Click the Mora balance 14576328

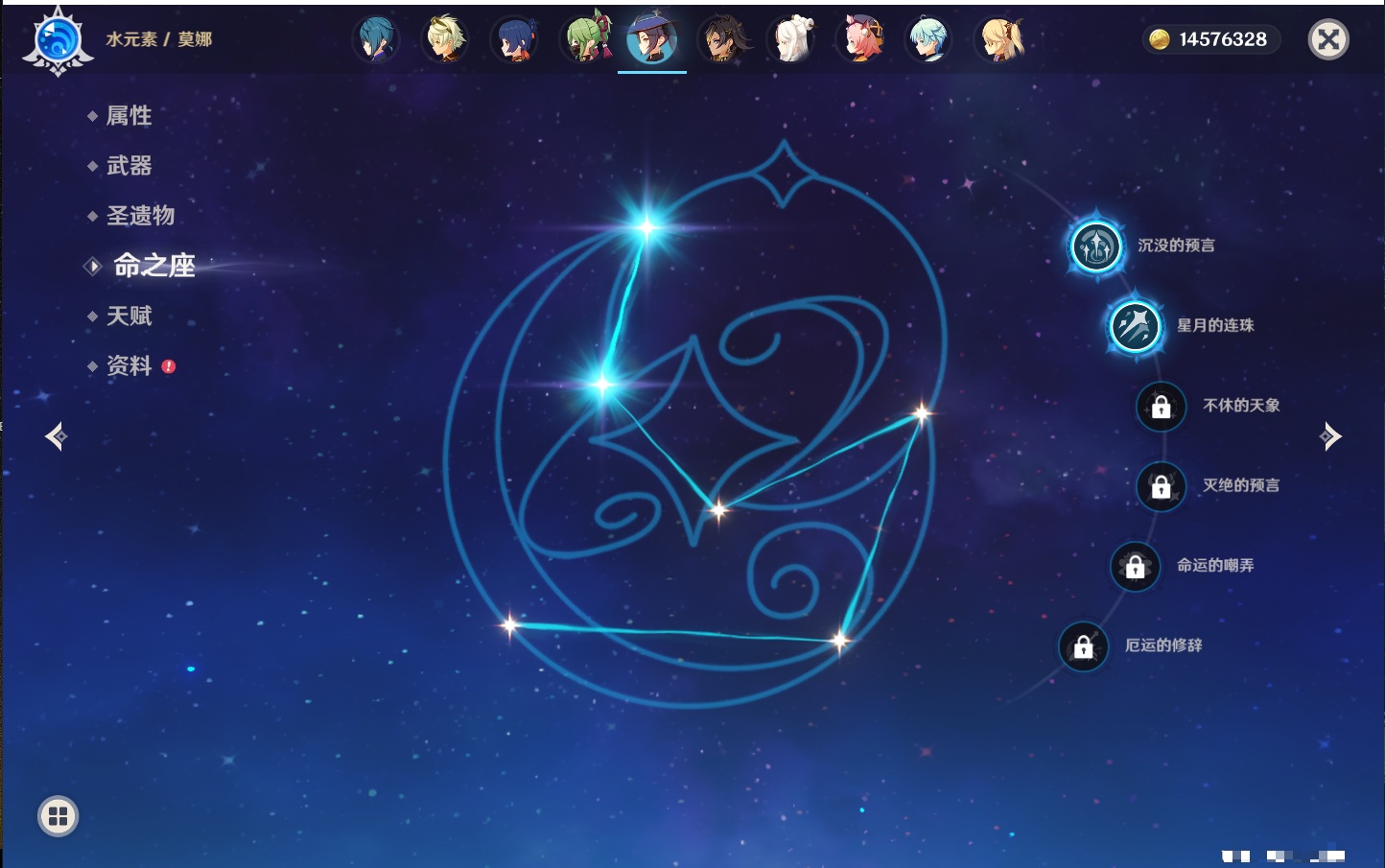1223,39
